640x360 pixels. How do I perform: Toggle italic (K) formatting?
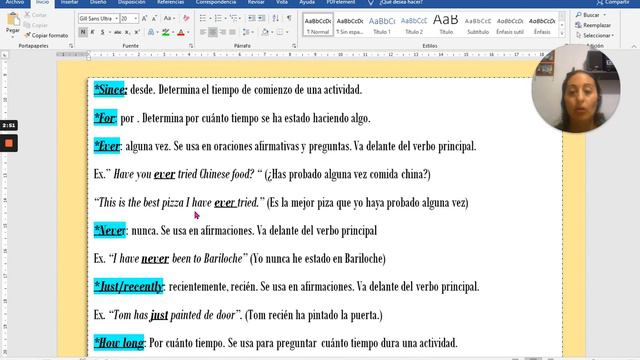[x=93, y=32]
